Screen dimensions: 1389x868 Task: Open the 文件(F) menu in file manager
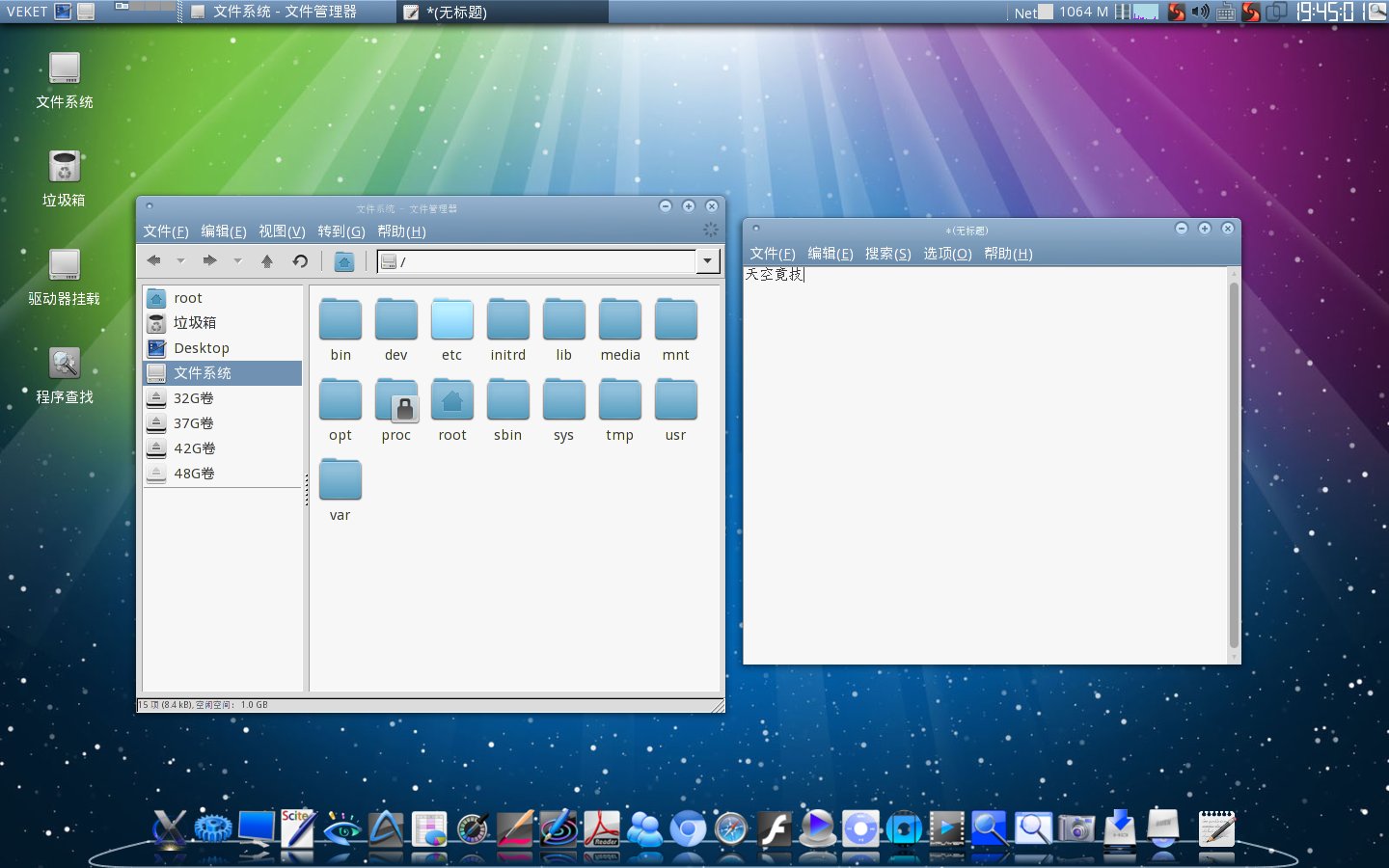[166, 231]
